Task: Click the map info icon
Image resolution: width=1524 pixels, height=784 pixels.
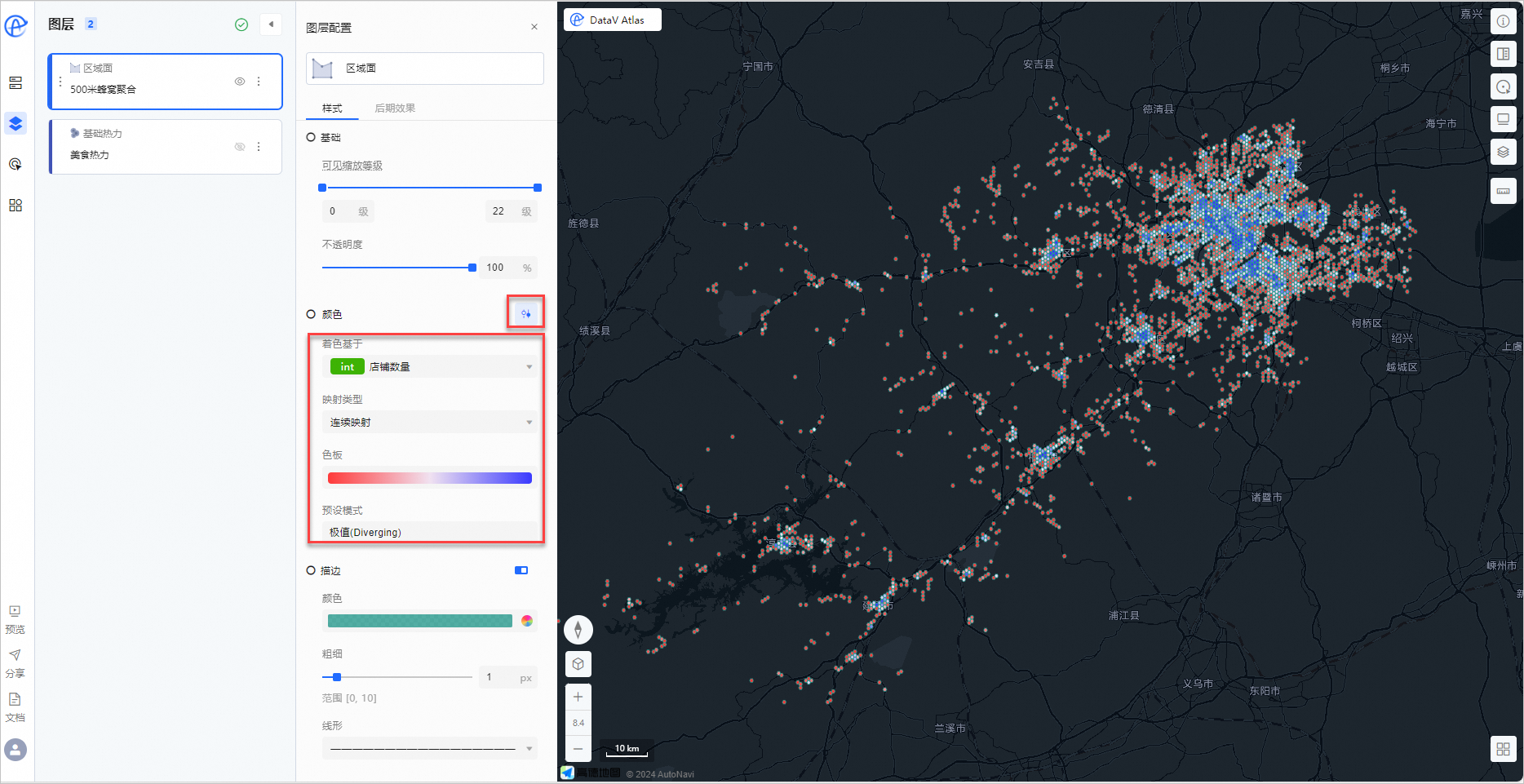Action: pos(1503,21)
